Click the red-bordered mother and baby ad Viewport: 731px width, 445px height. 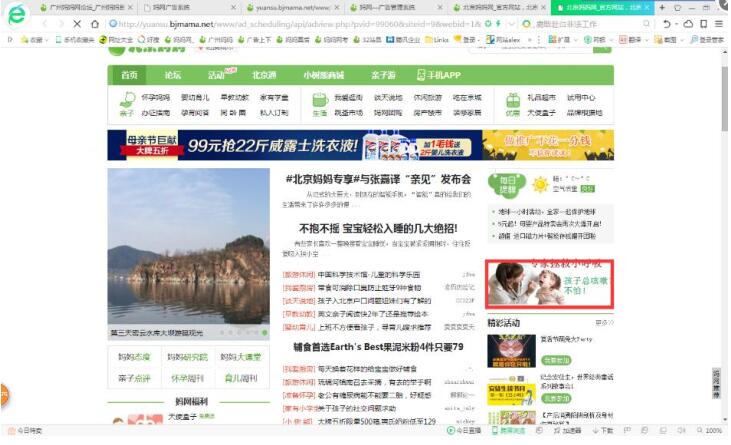pos(548,283)
